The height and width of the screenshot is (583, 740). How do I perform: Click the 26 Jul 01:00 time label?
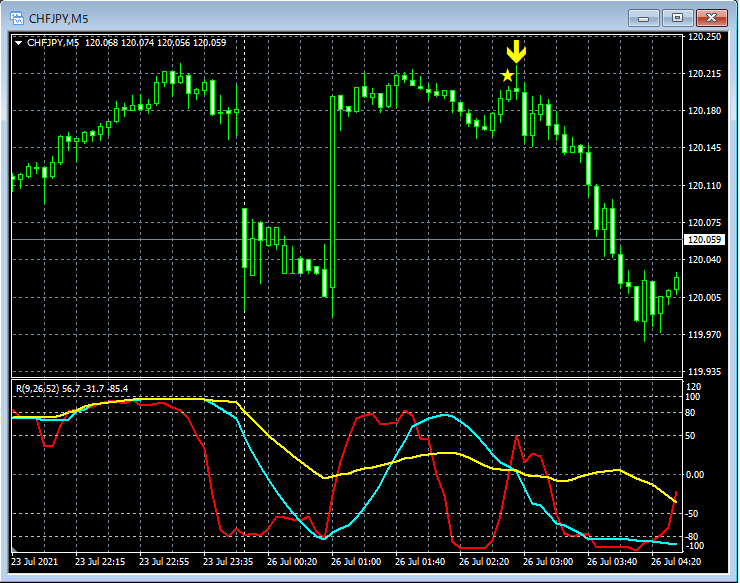[x=356, y=562]
